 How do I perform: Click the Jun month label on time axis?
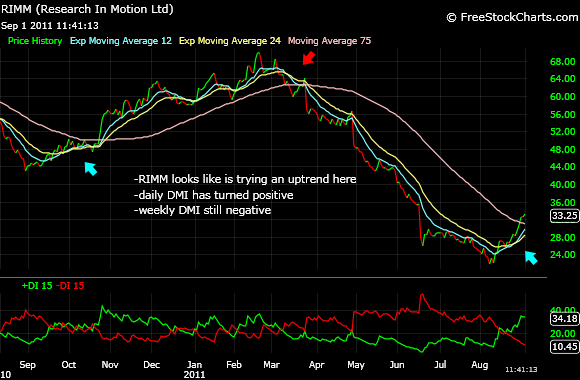coord(397,365)
